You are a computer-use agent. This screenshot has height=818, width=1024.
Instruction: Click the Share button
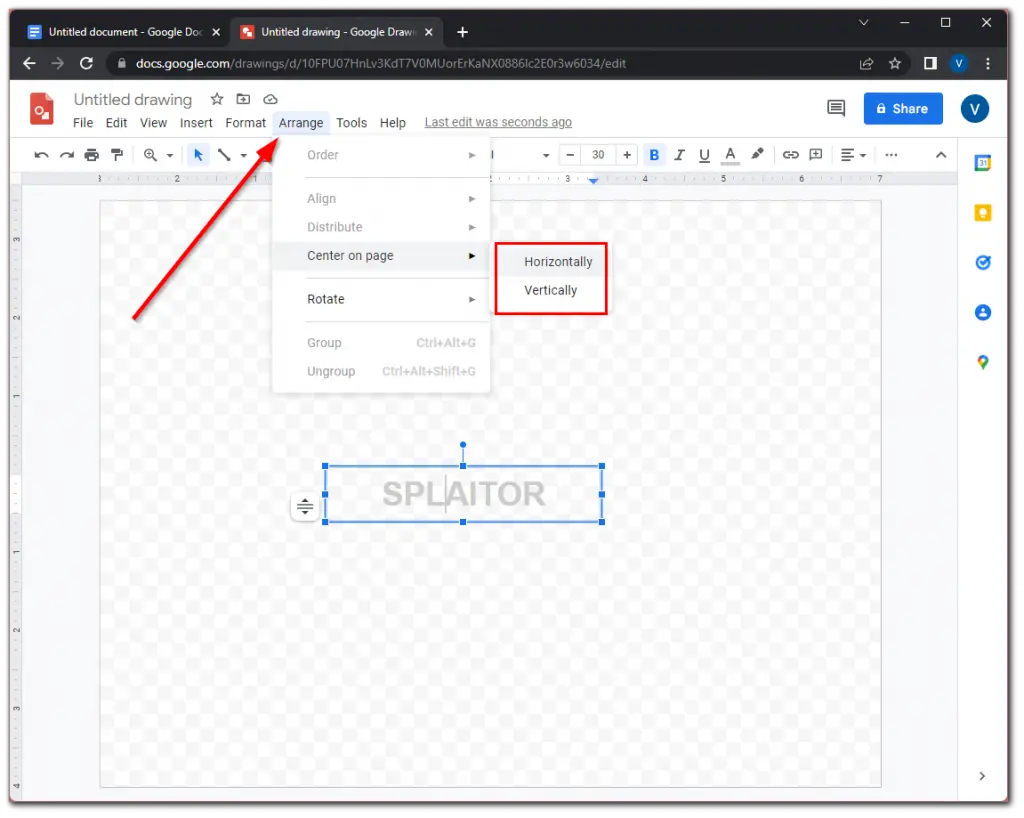coord(903,108)
